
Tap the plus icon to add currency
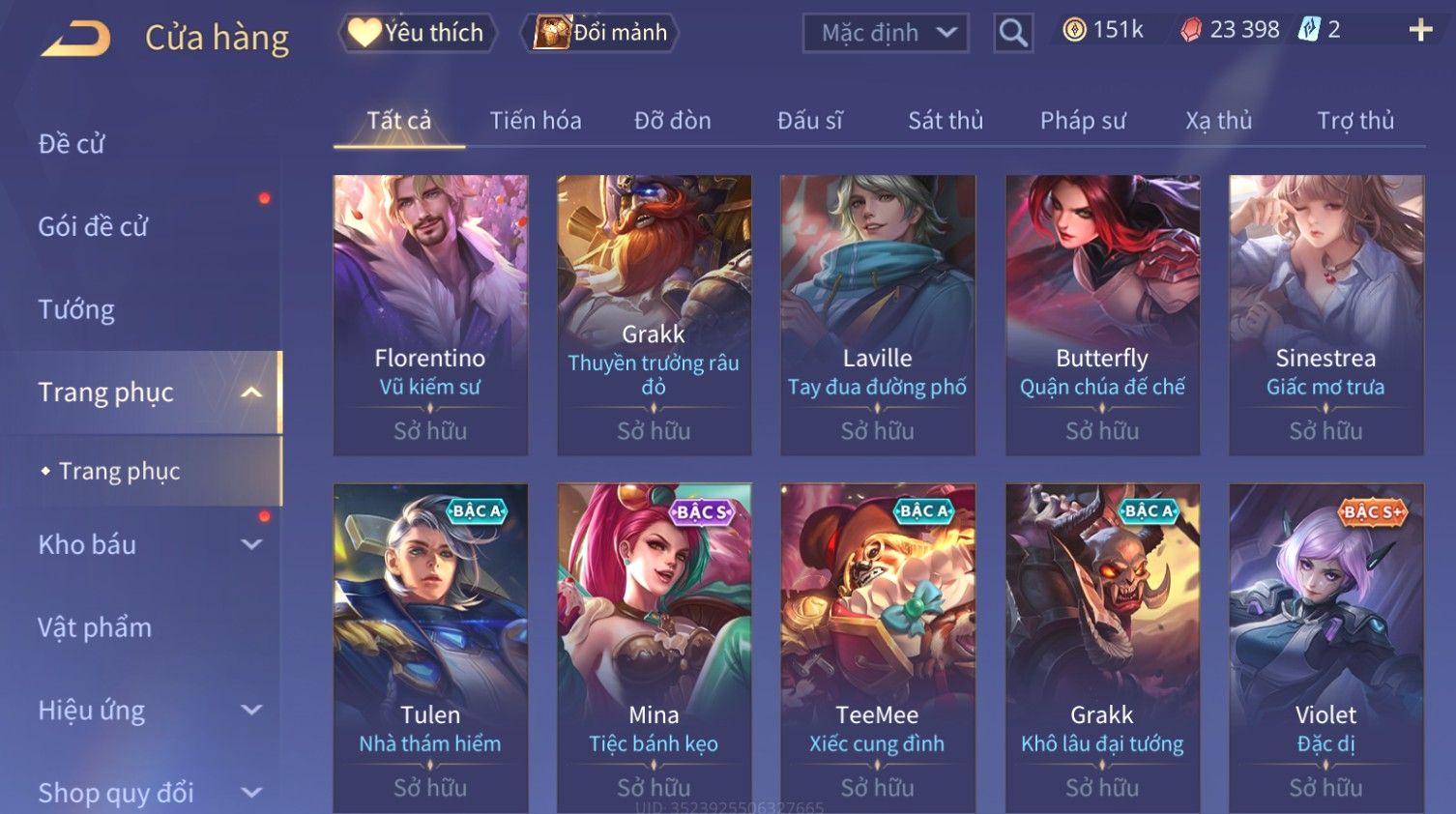click(x=1420, y=31)
